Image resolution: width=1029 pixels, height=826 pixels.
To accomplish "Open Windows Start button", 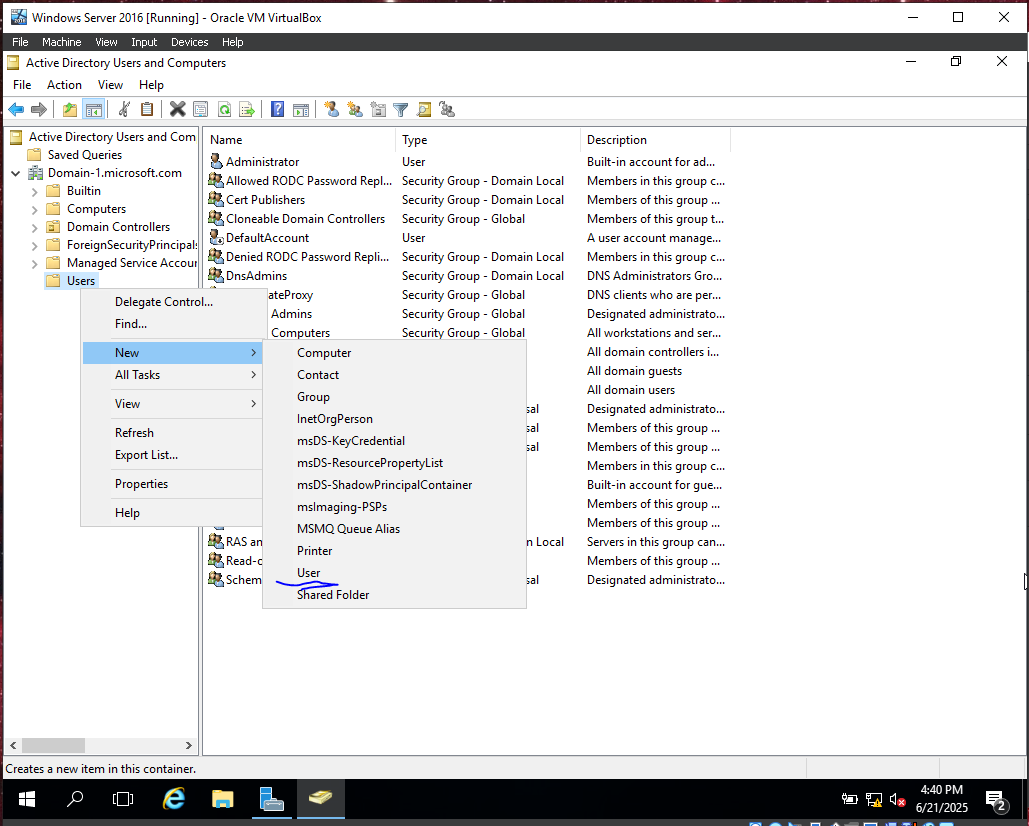I will click(x=27, y=798).
